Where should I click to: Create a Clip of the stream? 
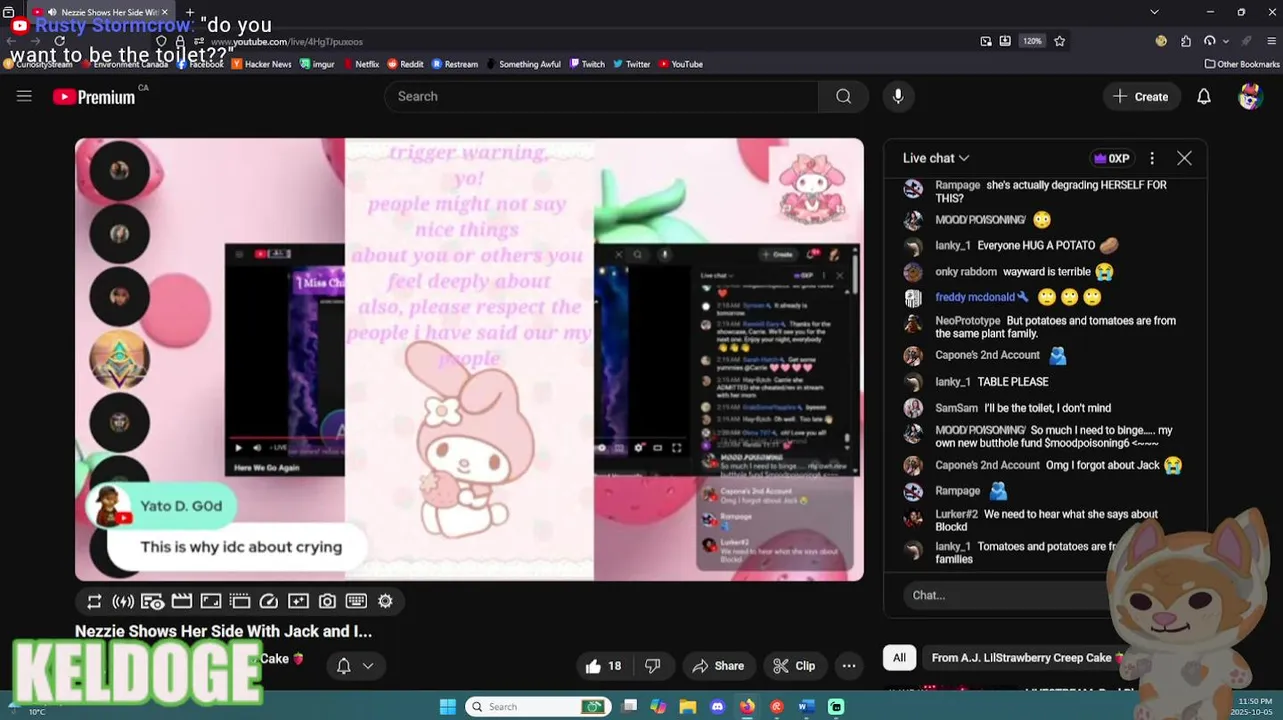794,666
